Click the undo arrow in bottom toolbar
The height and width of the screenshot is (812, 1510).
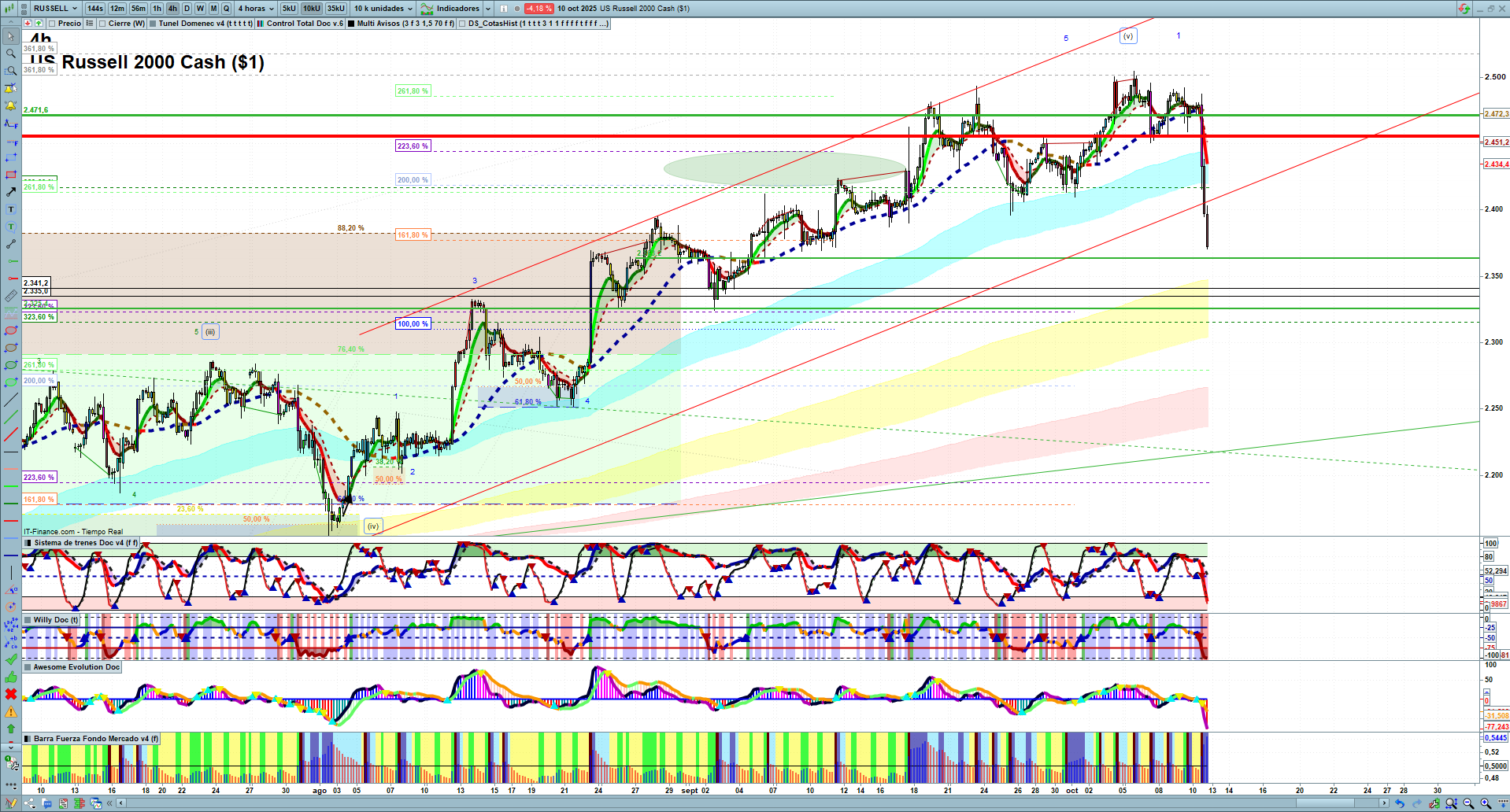point(1399,803)
